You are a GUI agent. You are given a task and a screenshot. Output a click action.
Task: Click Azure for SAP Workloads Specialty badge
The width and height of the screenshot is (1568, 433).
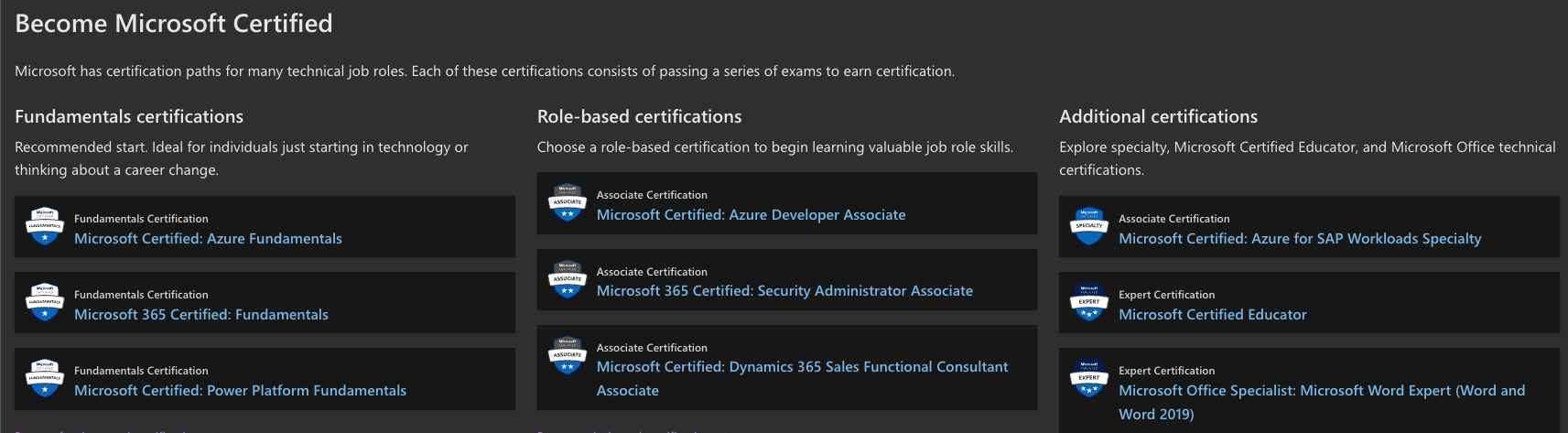coord(1089,226)
